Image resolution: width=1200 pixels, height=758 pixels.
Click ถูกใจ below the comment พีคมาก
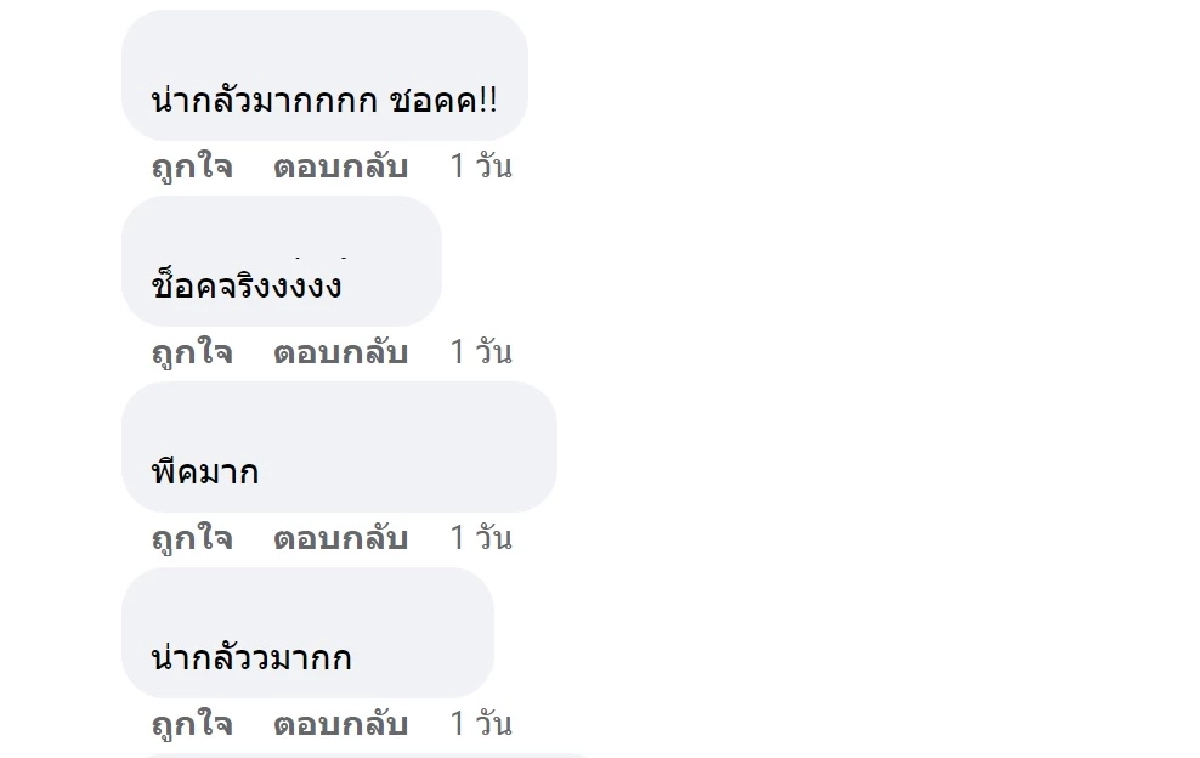191,538
